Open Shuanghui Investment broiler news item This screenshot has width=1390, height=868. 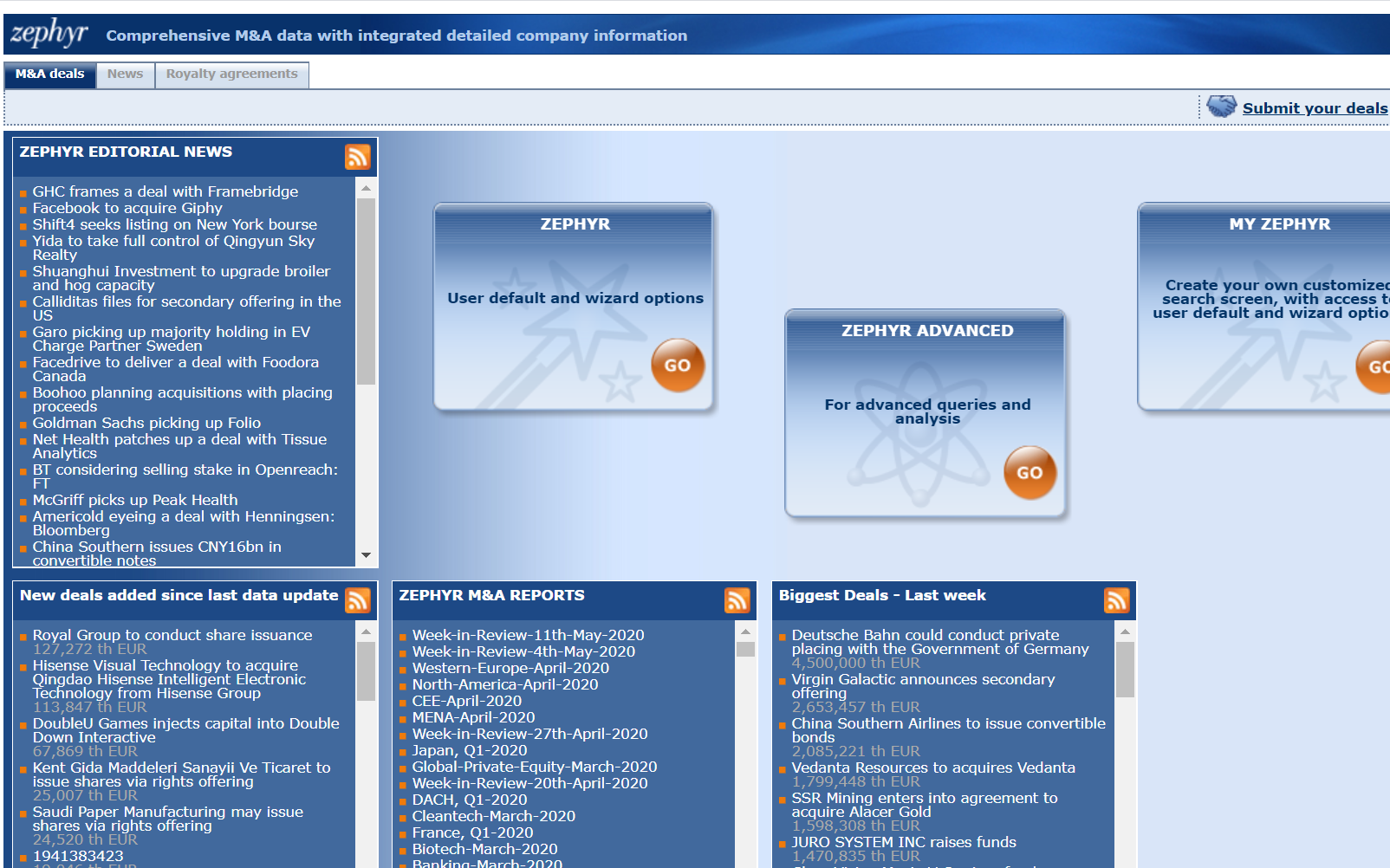pyautogui.click(x=181, y=278)
